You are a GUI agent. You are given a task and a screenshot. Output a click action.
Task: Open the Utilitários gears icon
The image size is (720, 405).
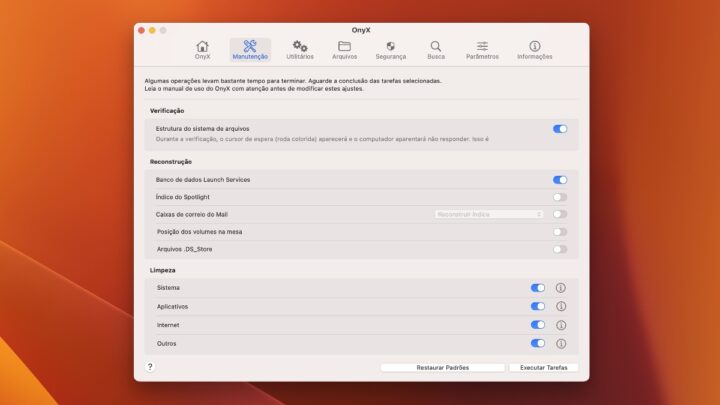(x=300, y=46)
